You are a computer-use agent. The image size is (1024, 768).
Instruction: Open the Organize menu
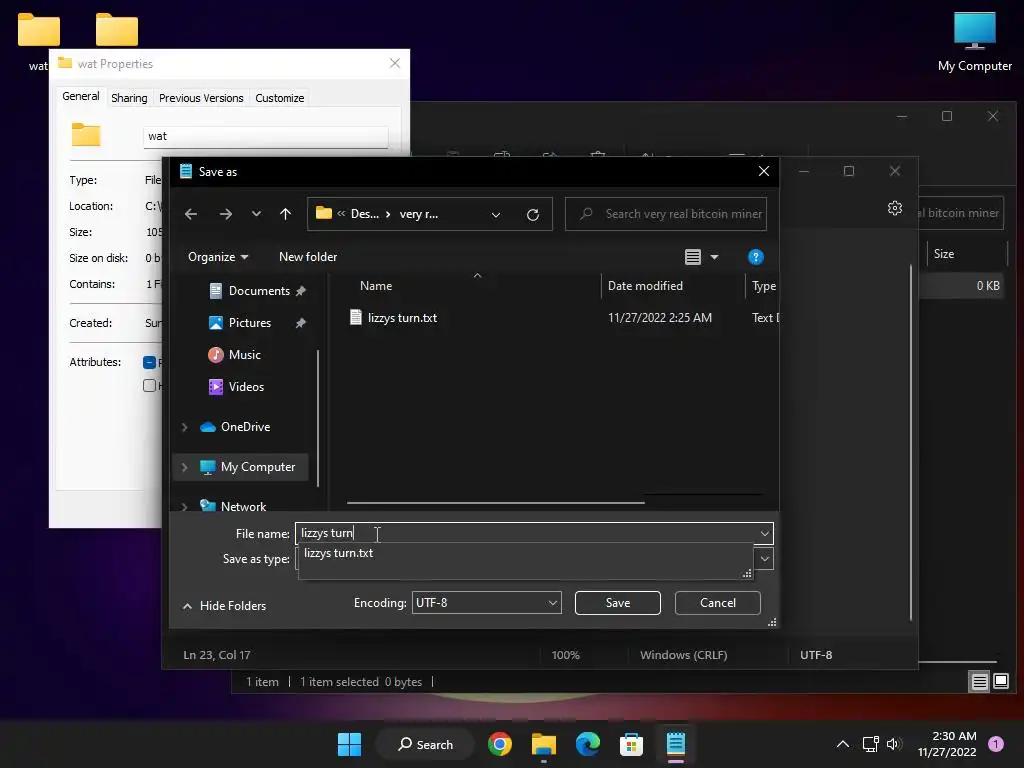(218, 257)
